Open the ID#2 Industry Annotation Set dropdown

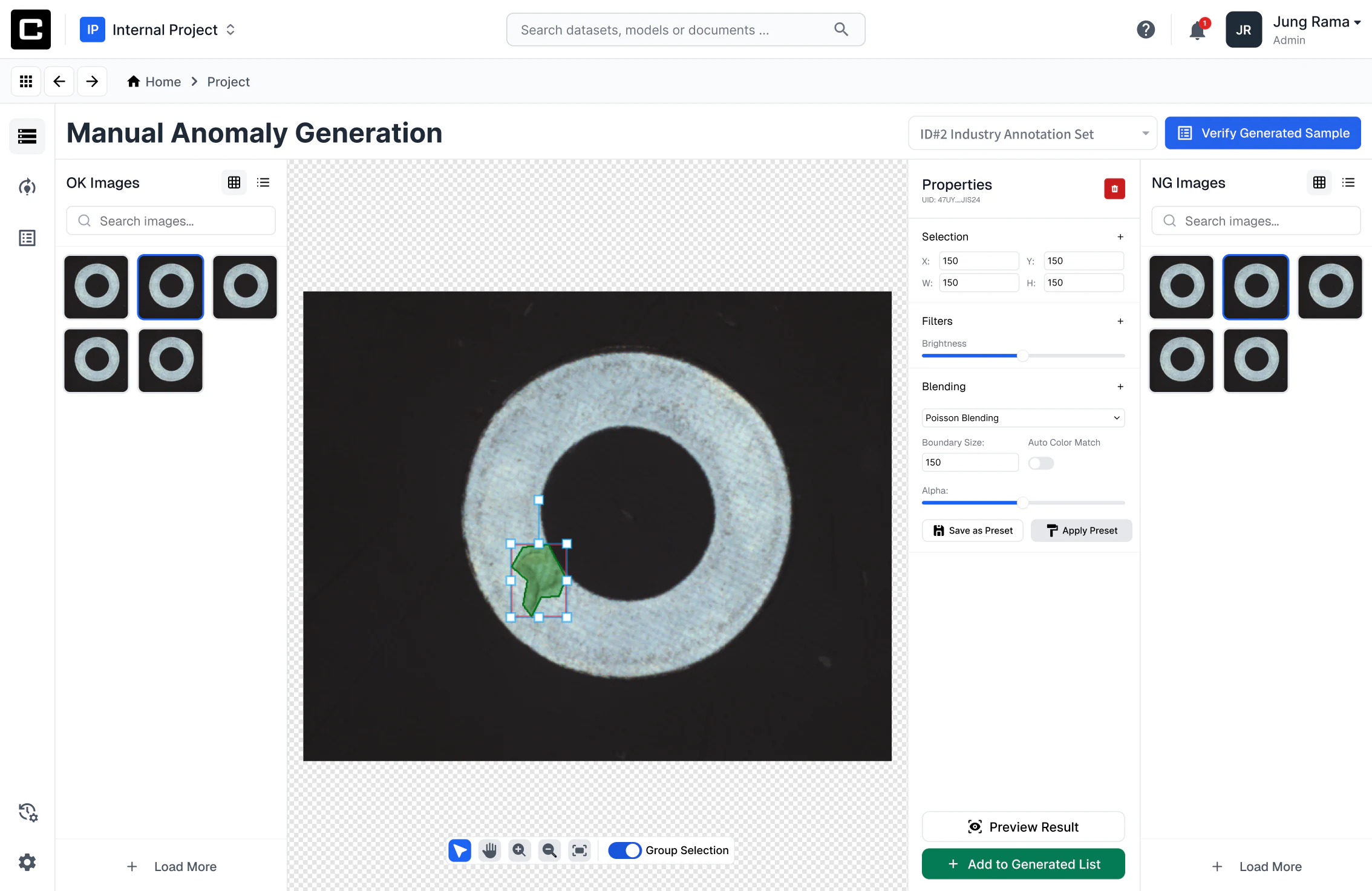coord(1033,134)
